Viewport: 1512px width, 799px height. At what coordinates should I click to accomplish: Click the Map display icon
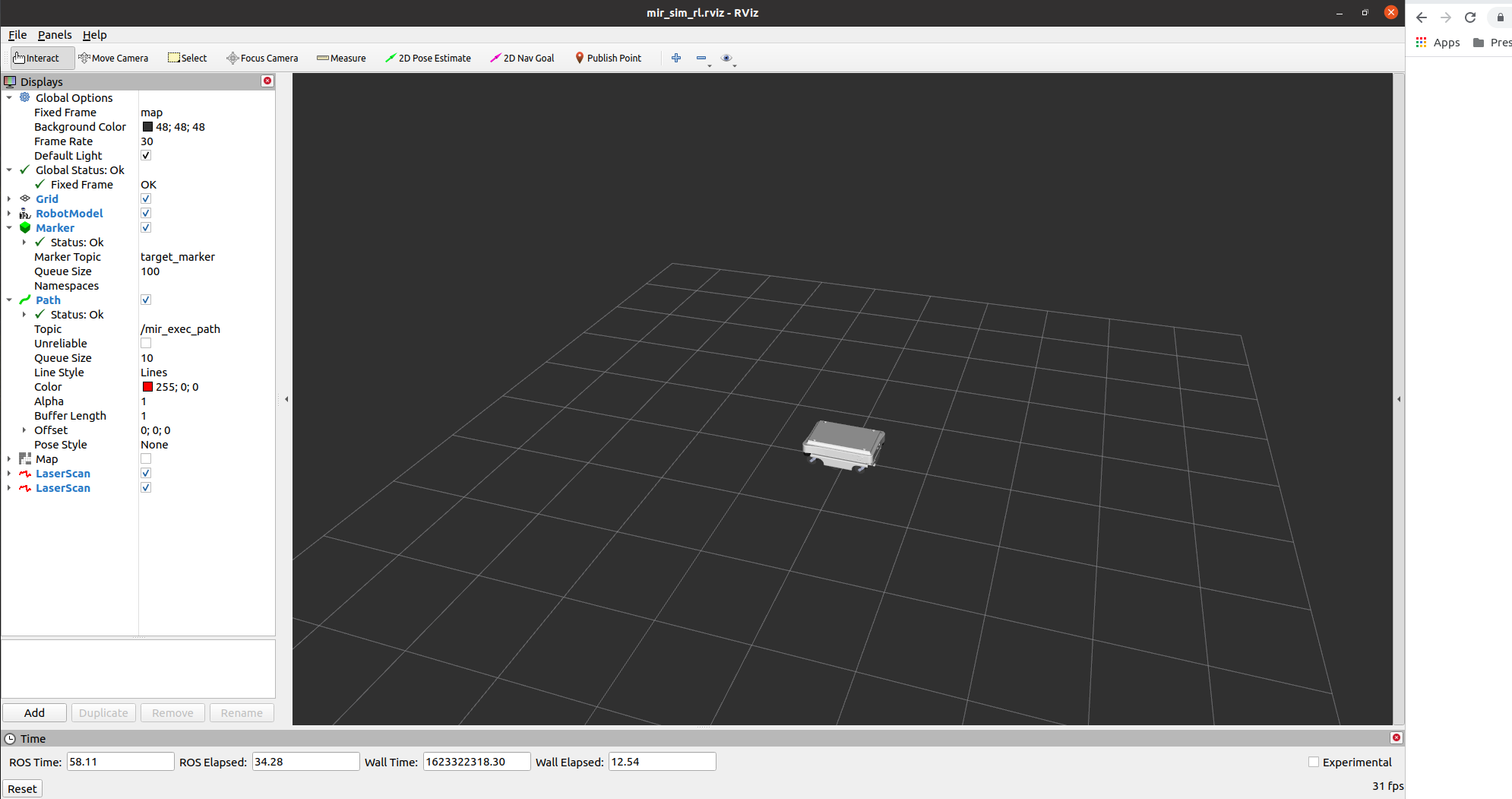pyautogui.click(x=25, y=458)
